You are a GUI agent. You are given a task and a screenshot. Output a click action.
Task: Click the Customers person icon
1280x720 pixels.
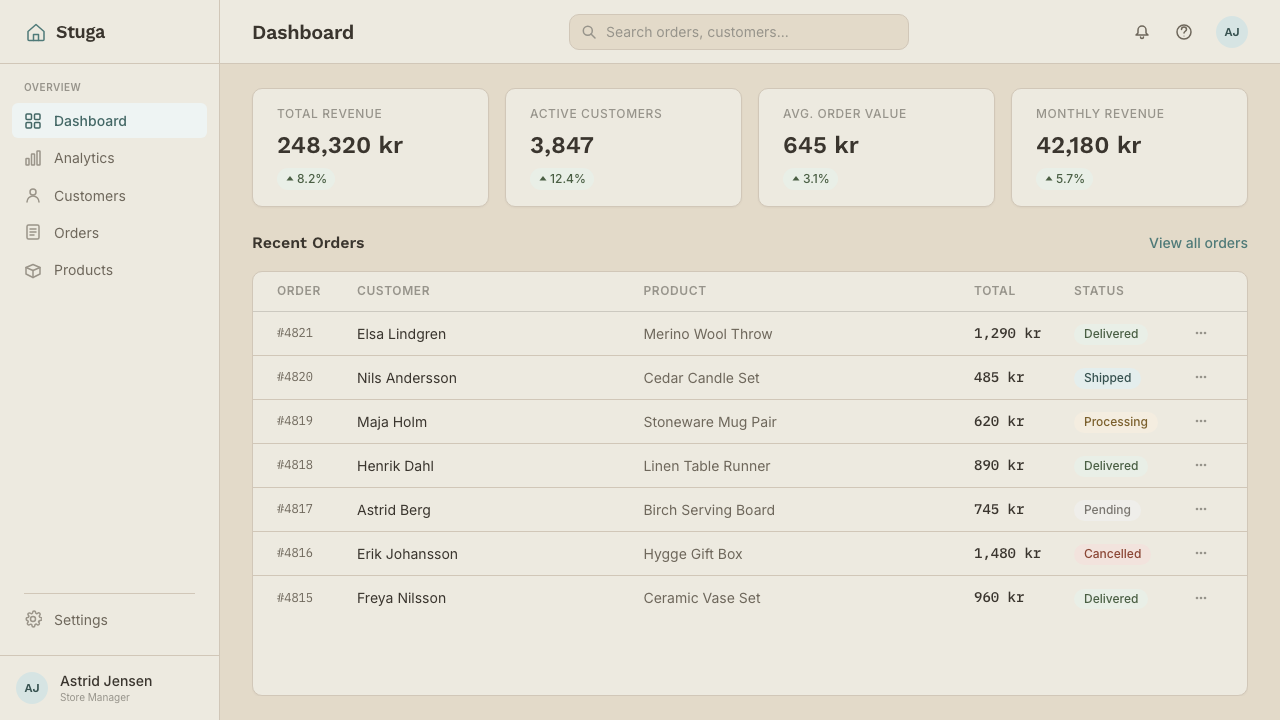click(x=33, y=196)
